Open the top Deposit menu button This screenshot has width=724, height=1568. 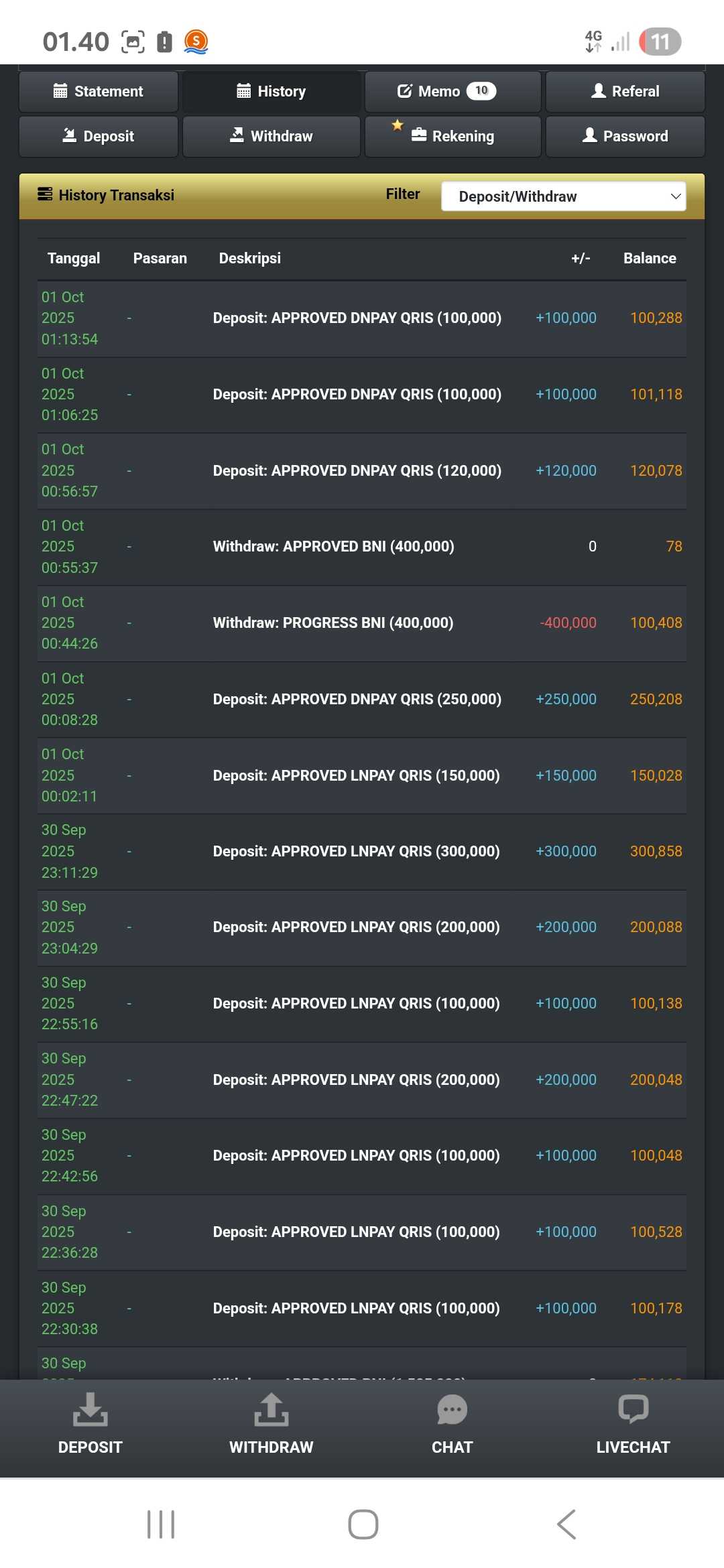99,136
